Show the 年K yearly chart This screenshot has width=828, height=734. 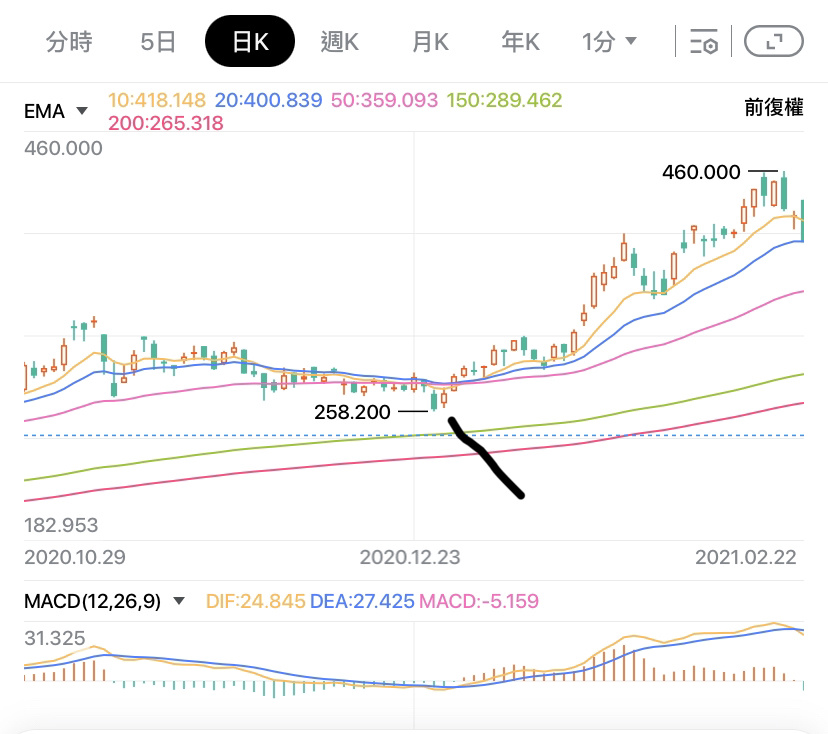coord(520,42)
